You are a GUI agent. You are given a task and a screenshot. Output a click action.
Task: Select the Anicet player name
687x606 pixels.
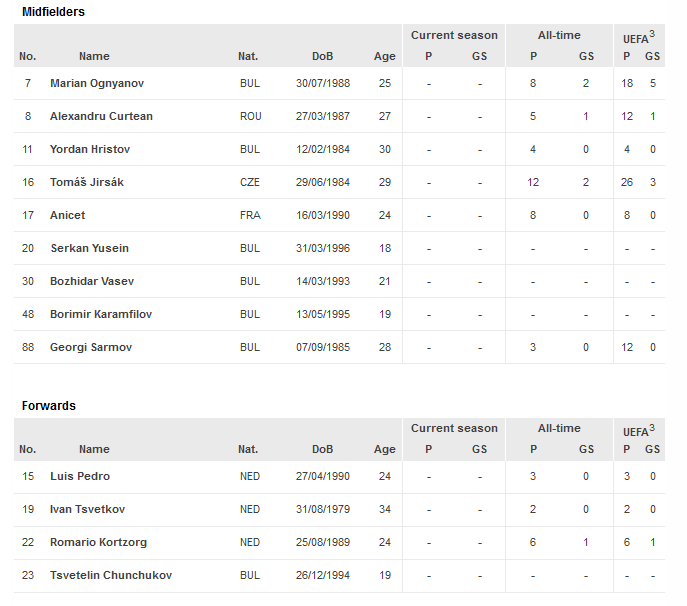(x=67, y=215)
